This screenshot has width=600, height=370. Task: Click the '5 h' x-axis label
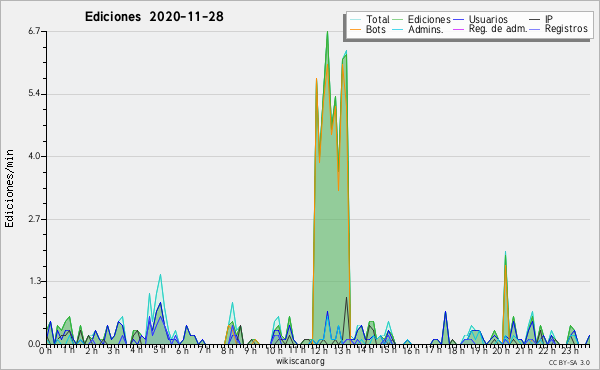click(159, 350)
